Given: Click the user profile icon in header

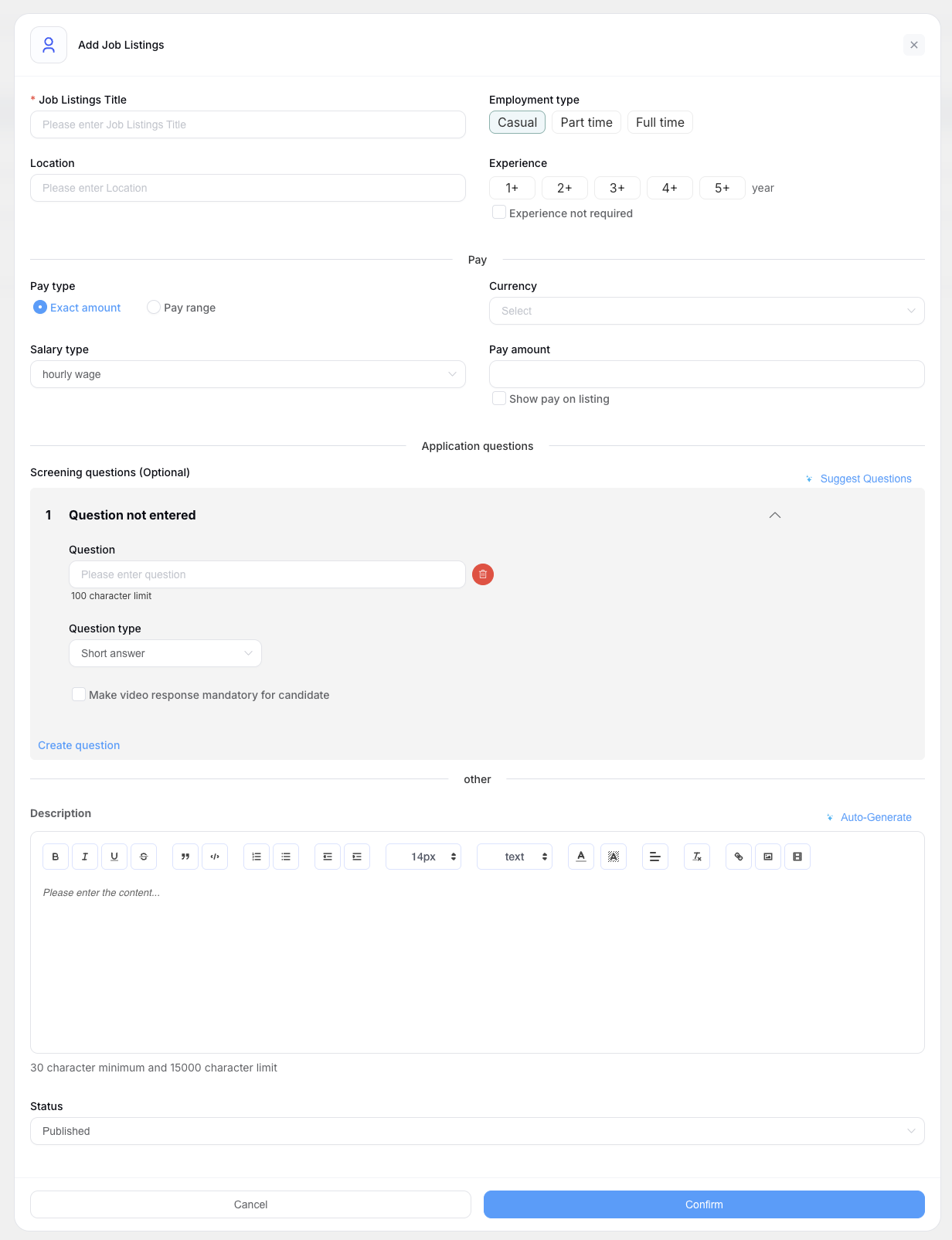Looking at the screenshot, I should [x=49, y=45].
